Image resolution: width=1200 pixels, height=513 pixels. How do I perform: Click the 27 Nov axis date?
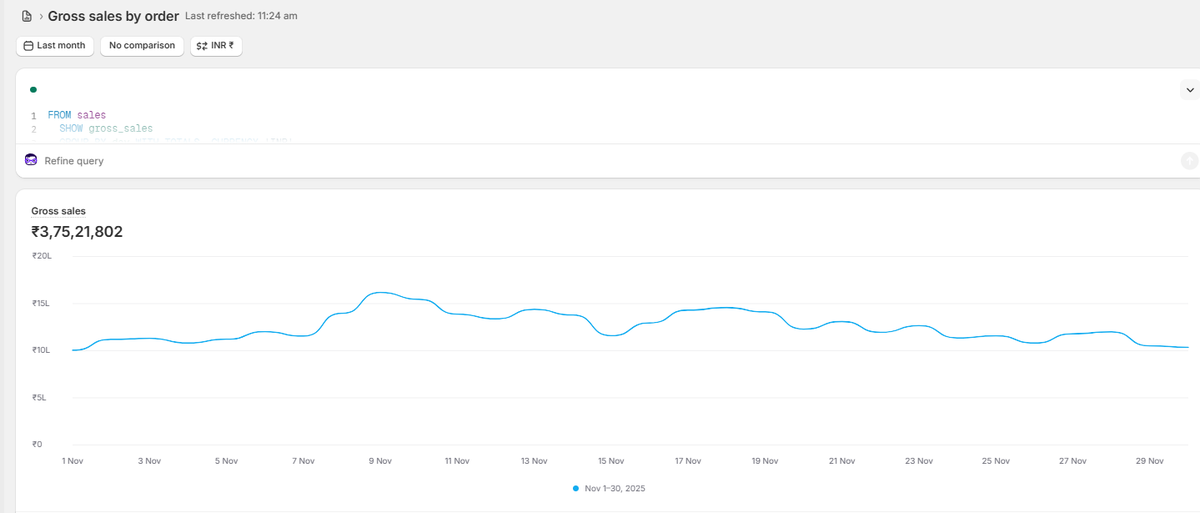[x=1073, y=461]
